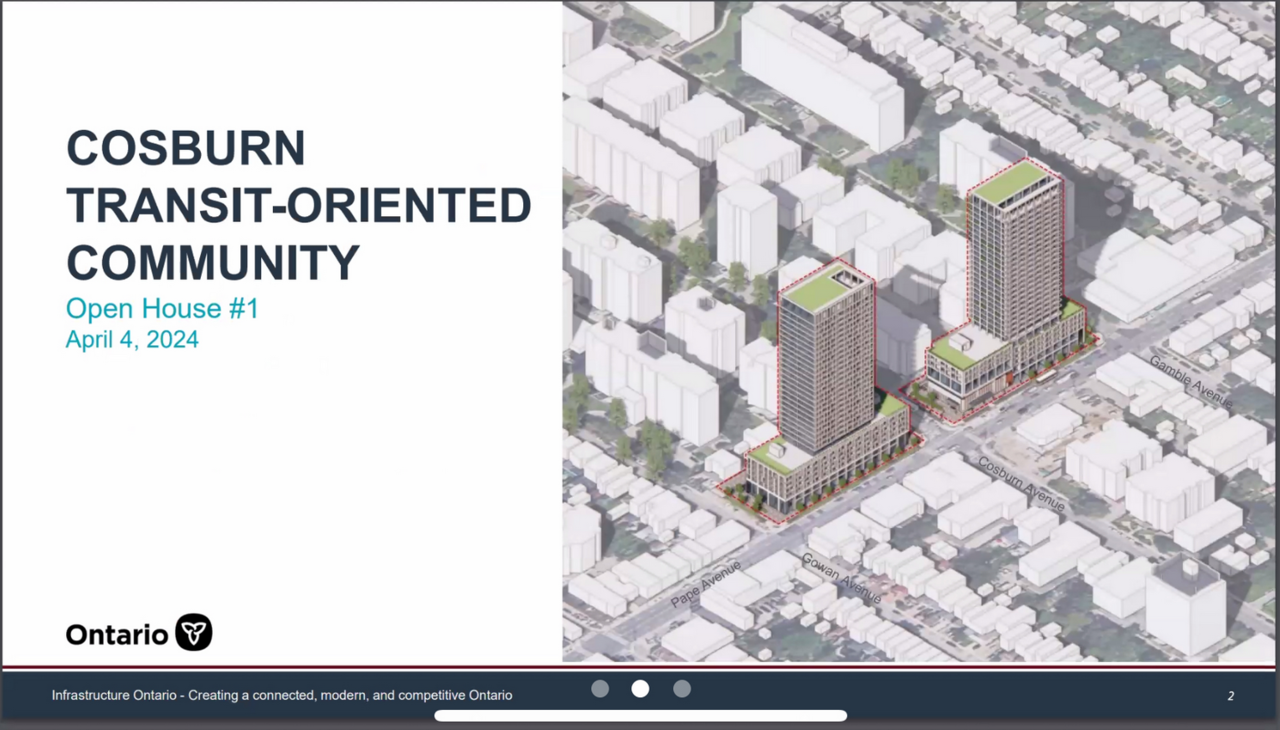Click the Infrastructure Ontario footer tagline
This screenshot has height=730, width=1280.
point(282,695)
